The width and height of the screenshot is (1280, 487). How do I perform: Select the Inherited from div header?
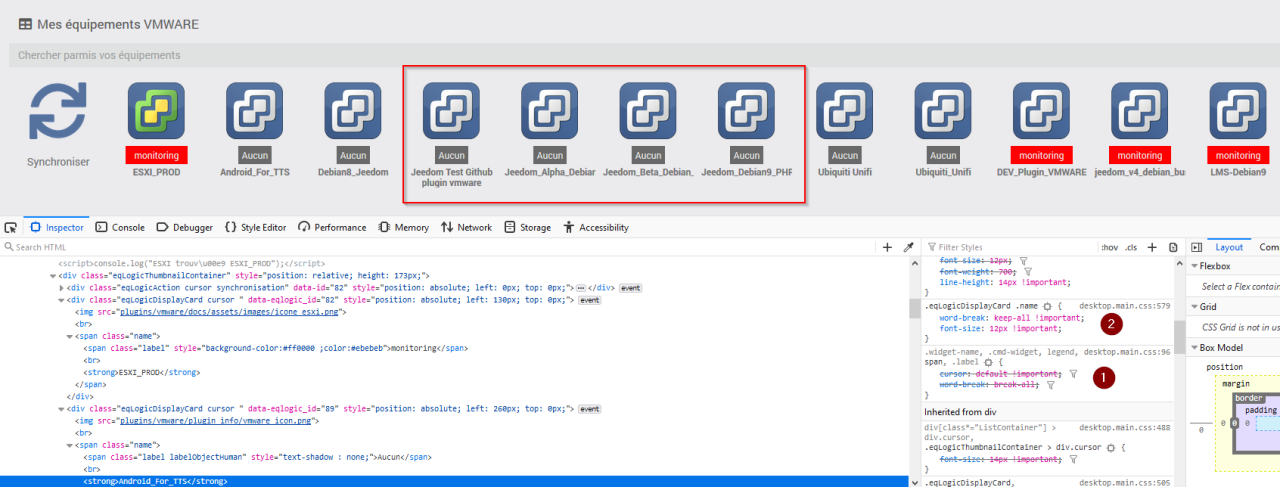click(1047, 412)
